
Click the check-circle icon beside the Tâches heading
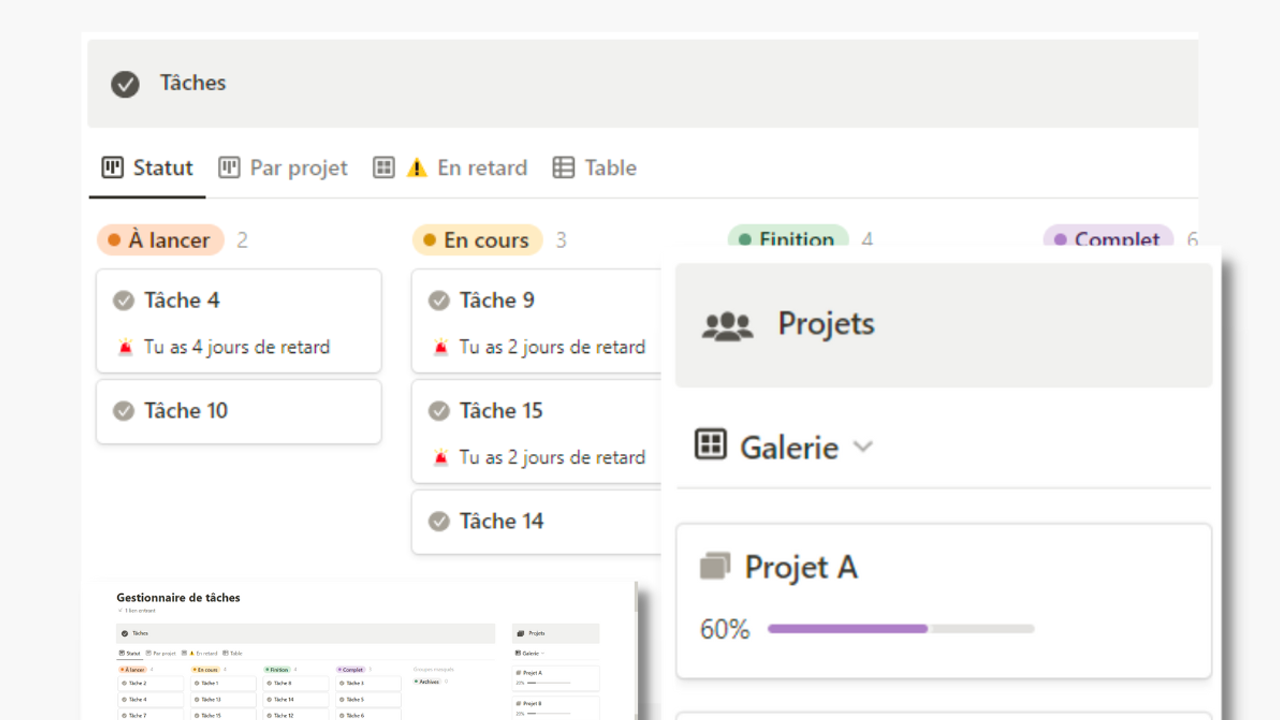(x=125, y=84)
